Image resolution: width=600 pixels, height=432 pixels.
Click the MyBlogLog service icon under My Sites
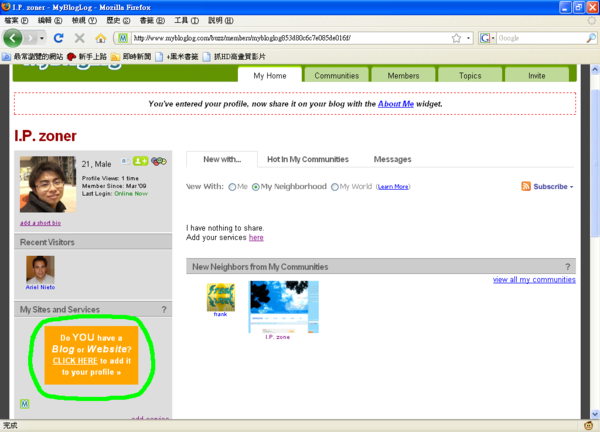pyautogui.click(x=24, y=404)
